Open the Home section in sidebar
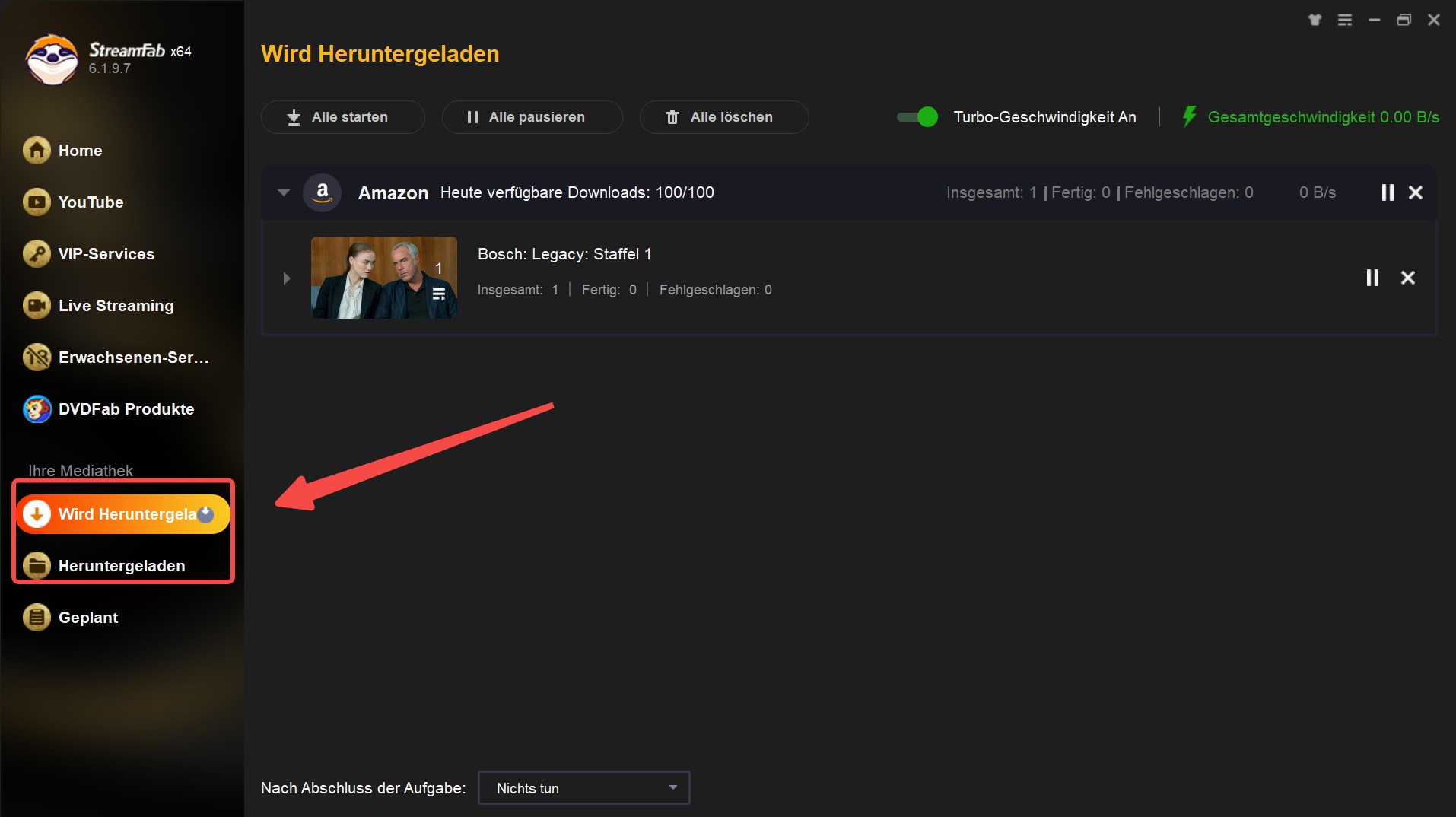The image size is (1456, 817). click(62, 151)
